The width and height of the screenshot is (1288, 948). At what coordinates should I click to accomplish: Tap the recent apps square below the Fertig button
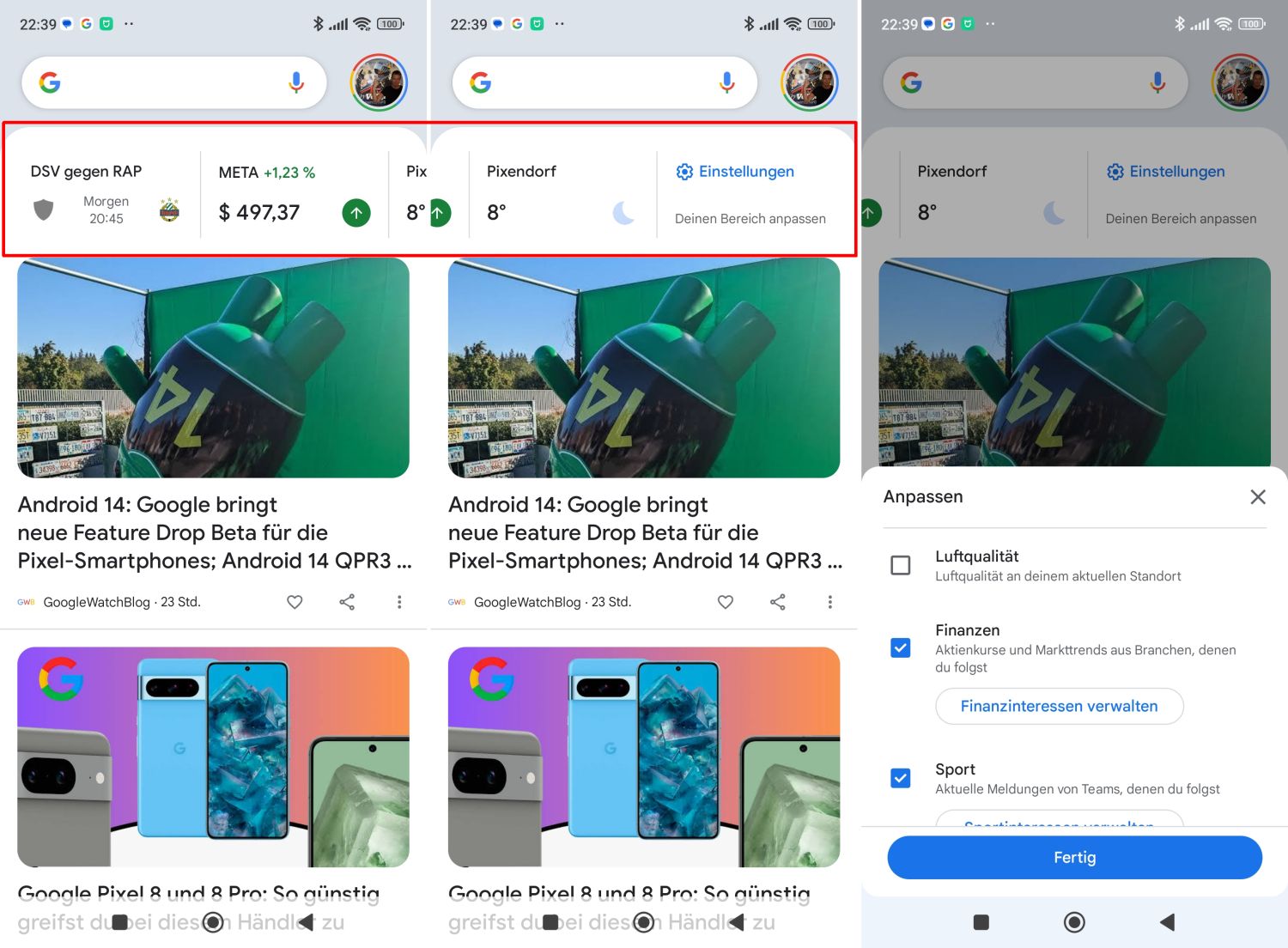tap(981, 922)
